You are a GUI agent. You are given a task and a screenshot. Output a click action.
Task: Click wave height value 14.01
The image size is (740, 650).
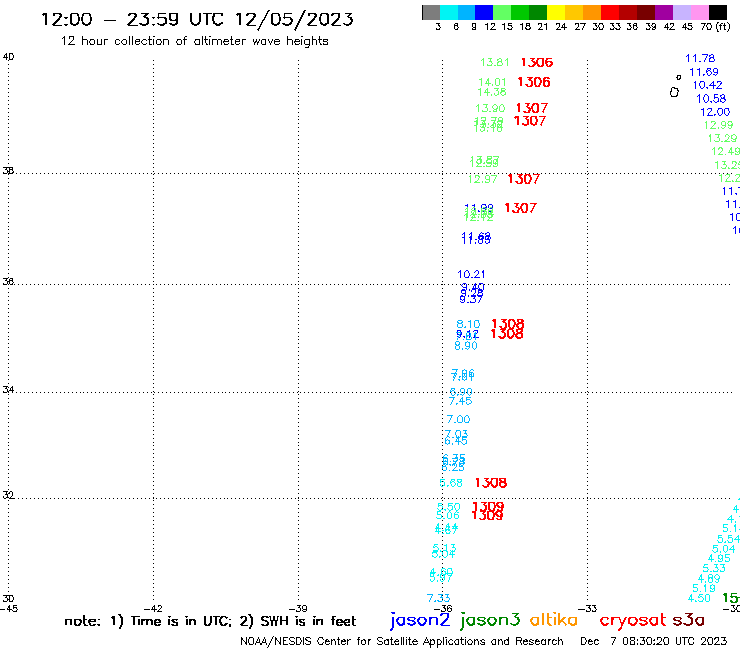(492, 83)
